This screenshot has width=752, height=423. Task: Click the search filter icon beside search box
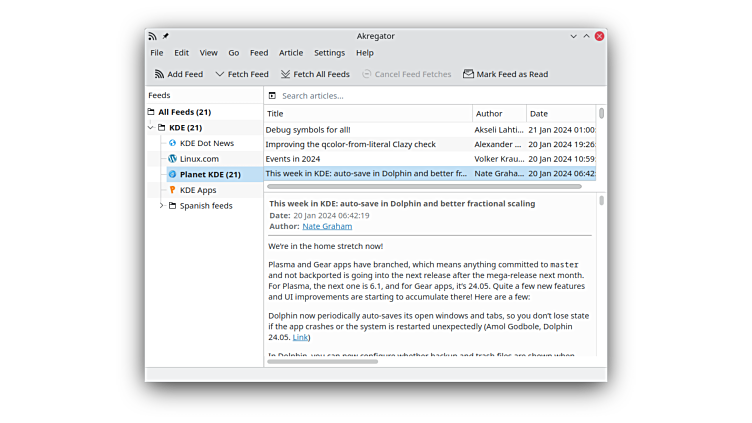tap(272, 96)
